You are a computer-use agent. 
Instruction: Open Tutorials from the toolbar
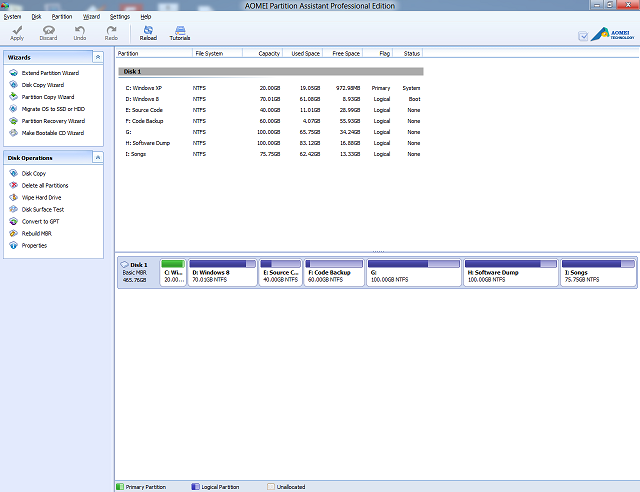180,30
